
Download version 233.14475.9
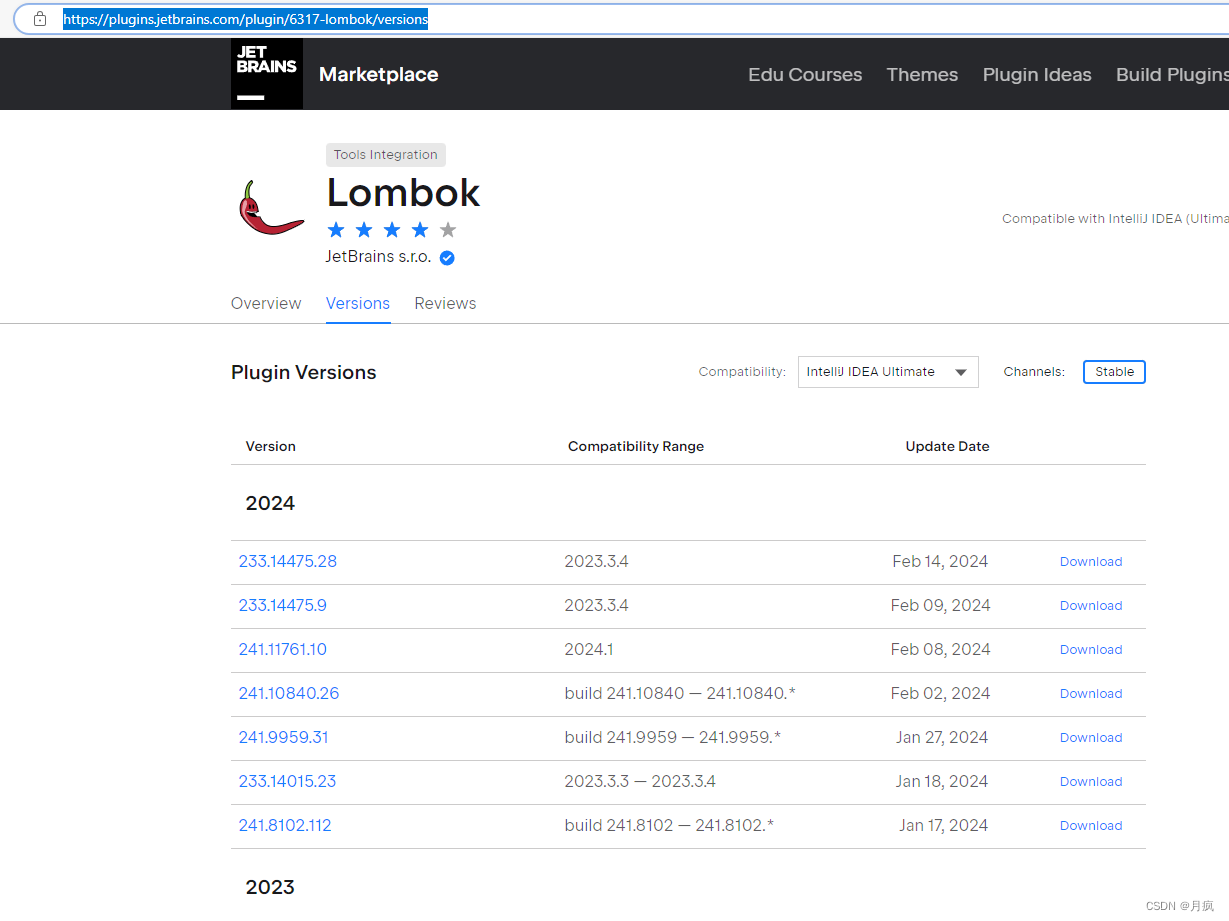point(1091,606)
